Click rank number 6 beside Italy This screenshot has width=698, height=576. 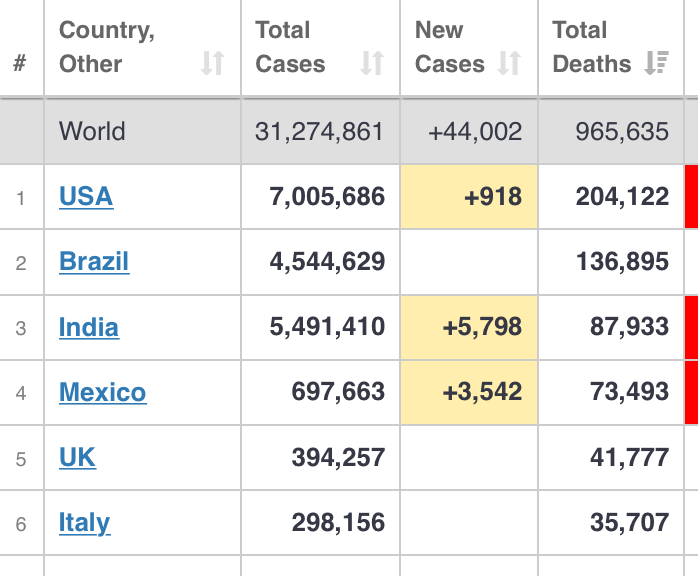click(x=20, y=524)
